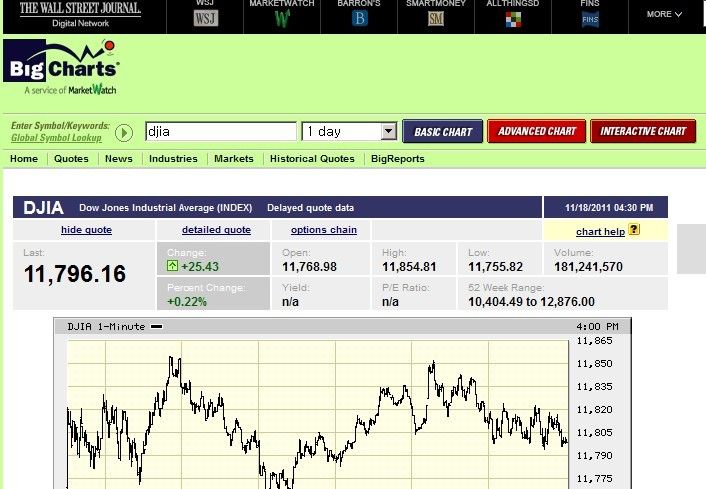Open the Markets menu item
706x489 pixels.
[234, 158]
